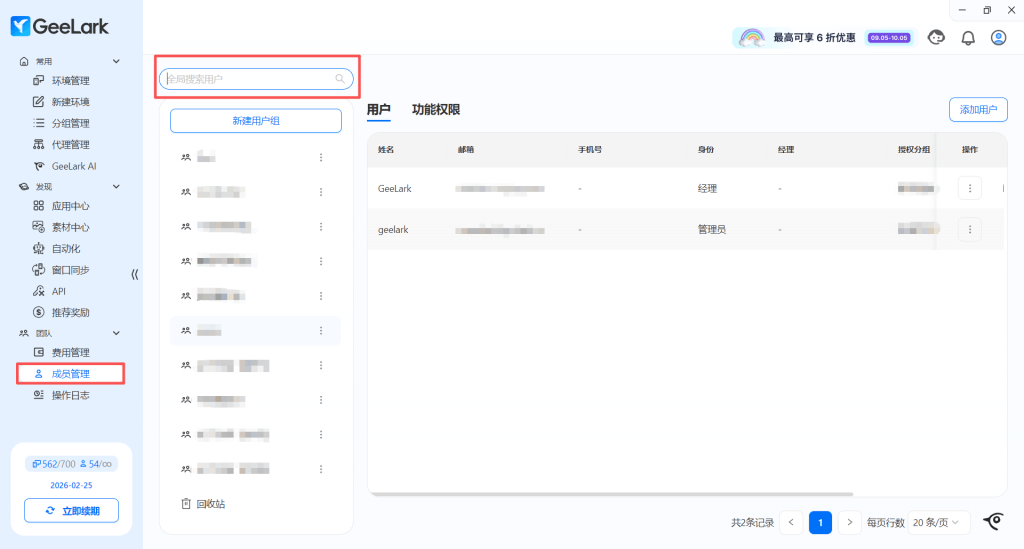The width and height of the screenshot is (1024, 549).
Task: Open 操作日志 in the sidebar
Action: [x=70, y=395]
